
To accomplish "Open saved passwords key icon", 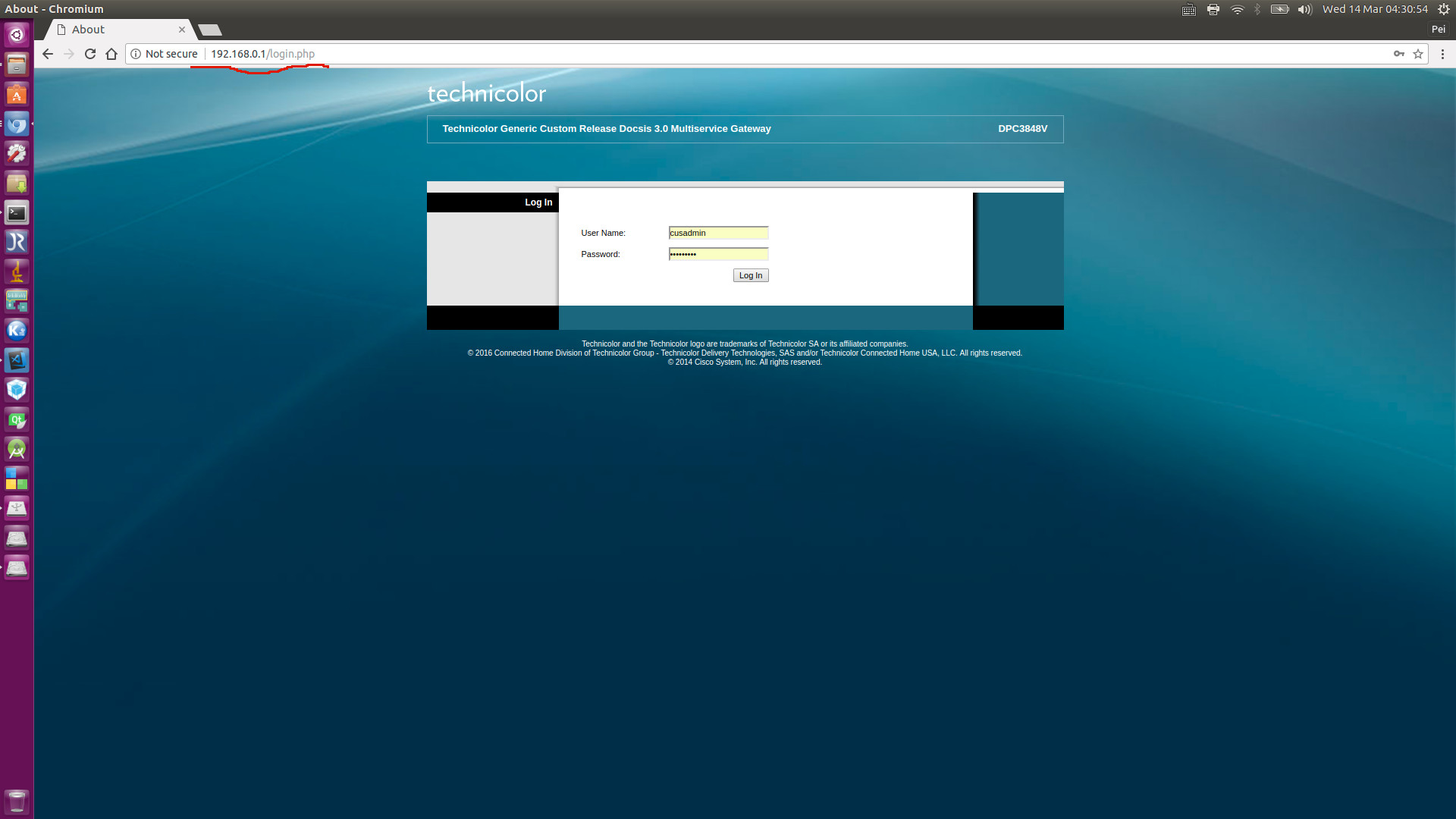I will [1398, 54].
